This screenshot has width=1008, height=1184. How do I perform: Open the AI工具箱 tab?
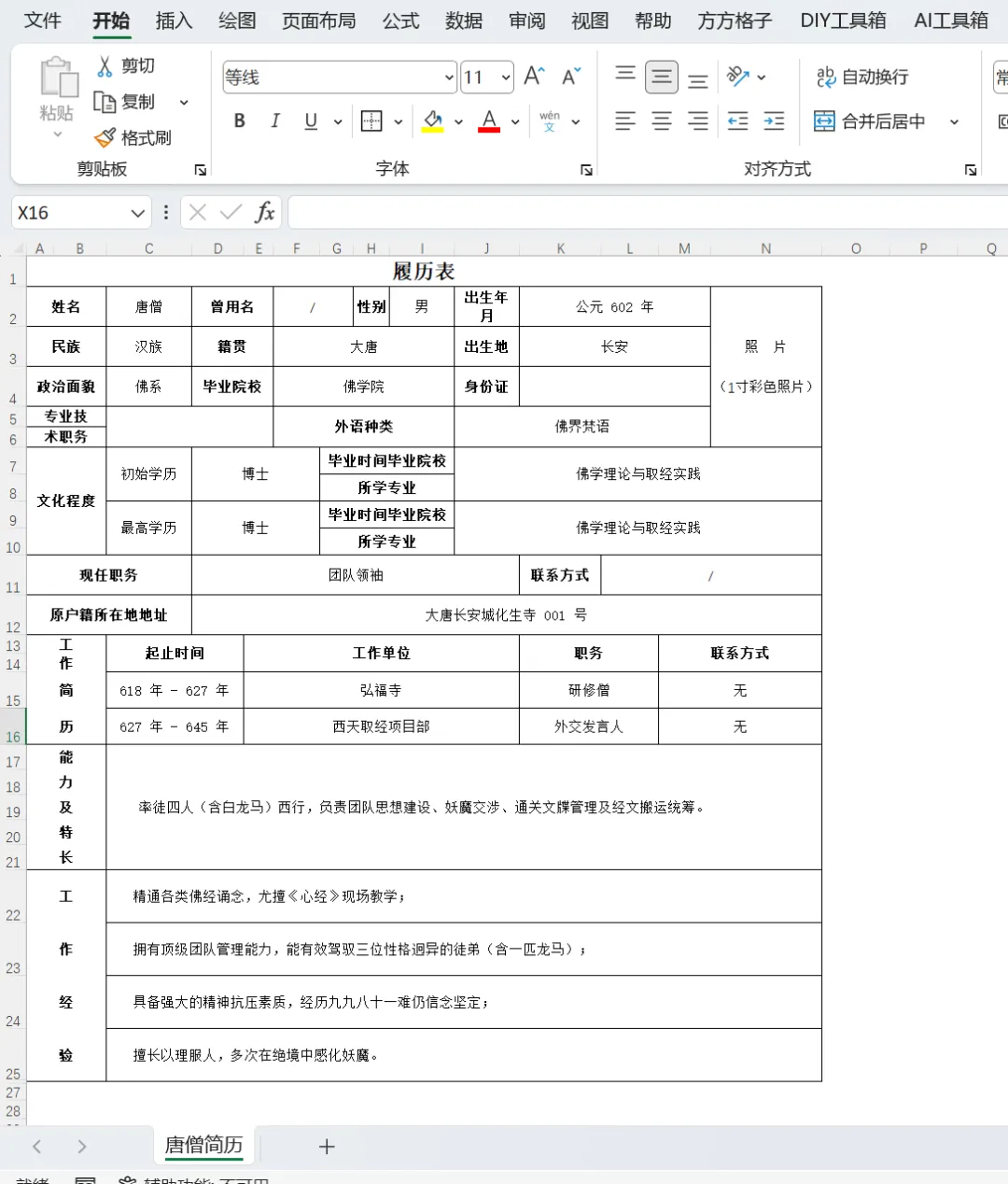point(951,21)
